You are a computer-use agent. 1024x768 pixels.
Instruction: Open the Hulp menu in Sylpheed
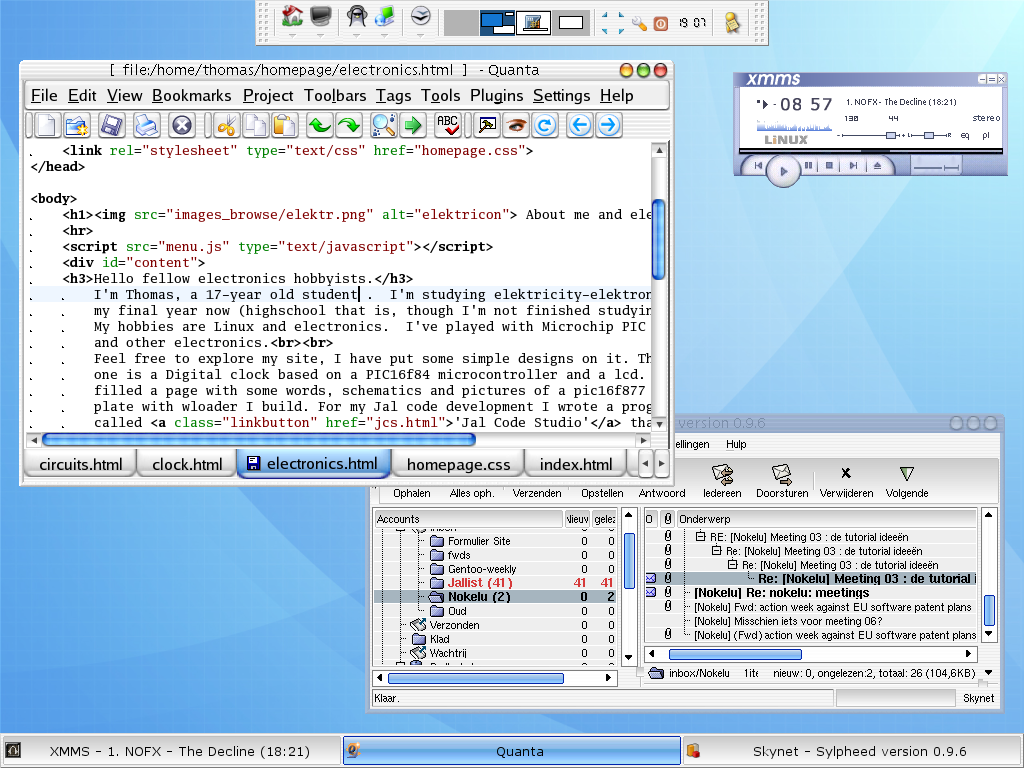pyautogui.click(x=736, y=444)
